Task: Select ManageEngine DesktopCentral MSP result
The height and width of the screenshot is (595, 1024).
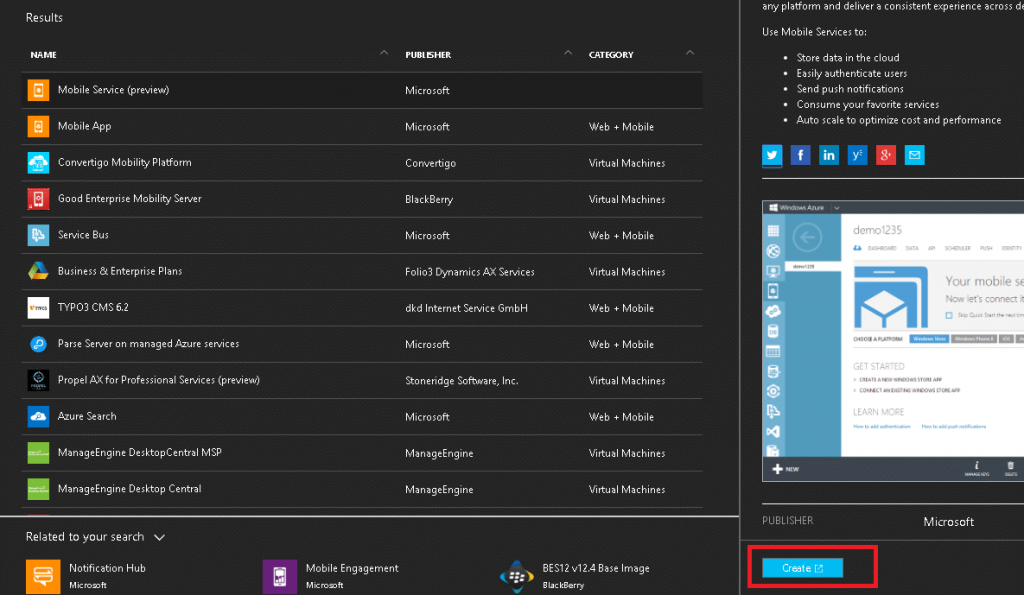Action: click(362, 453)
